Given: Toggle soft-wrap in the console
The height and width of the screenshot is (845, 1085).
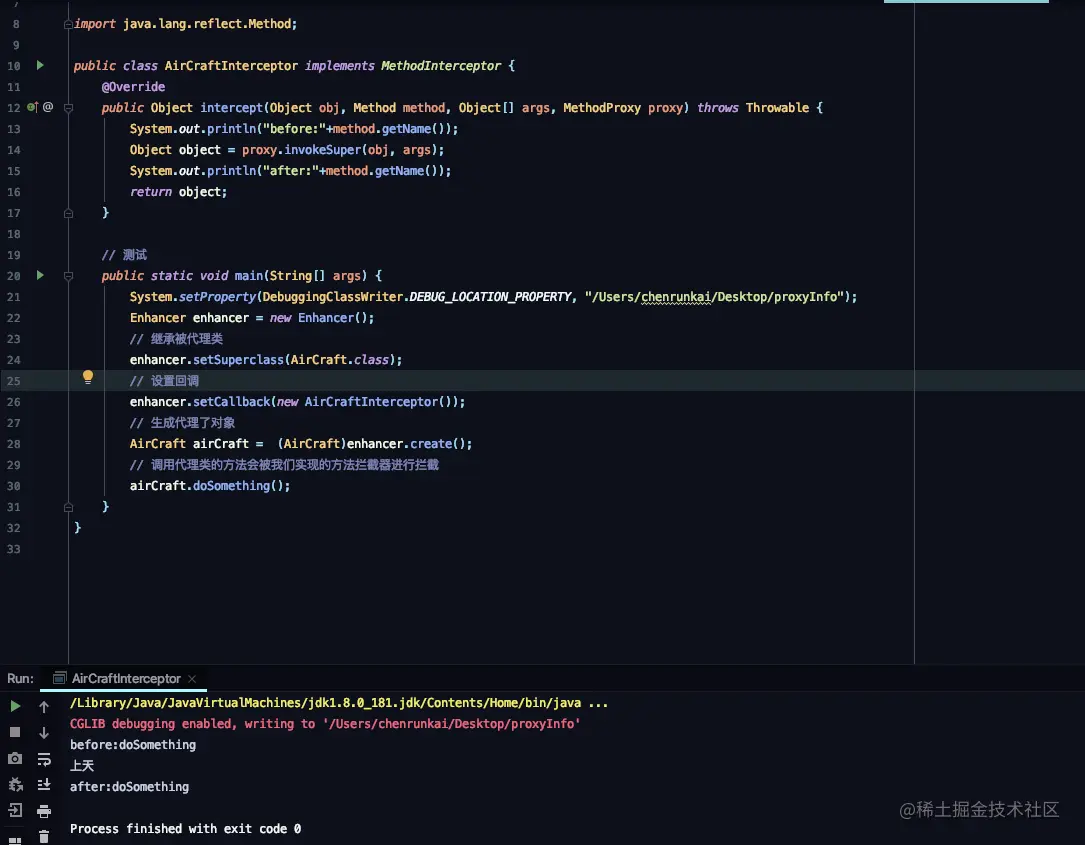Looking at the screenshot, I should tap(44, 759).
